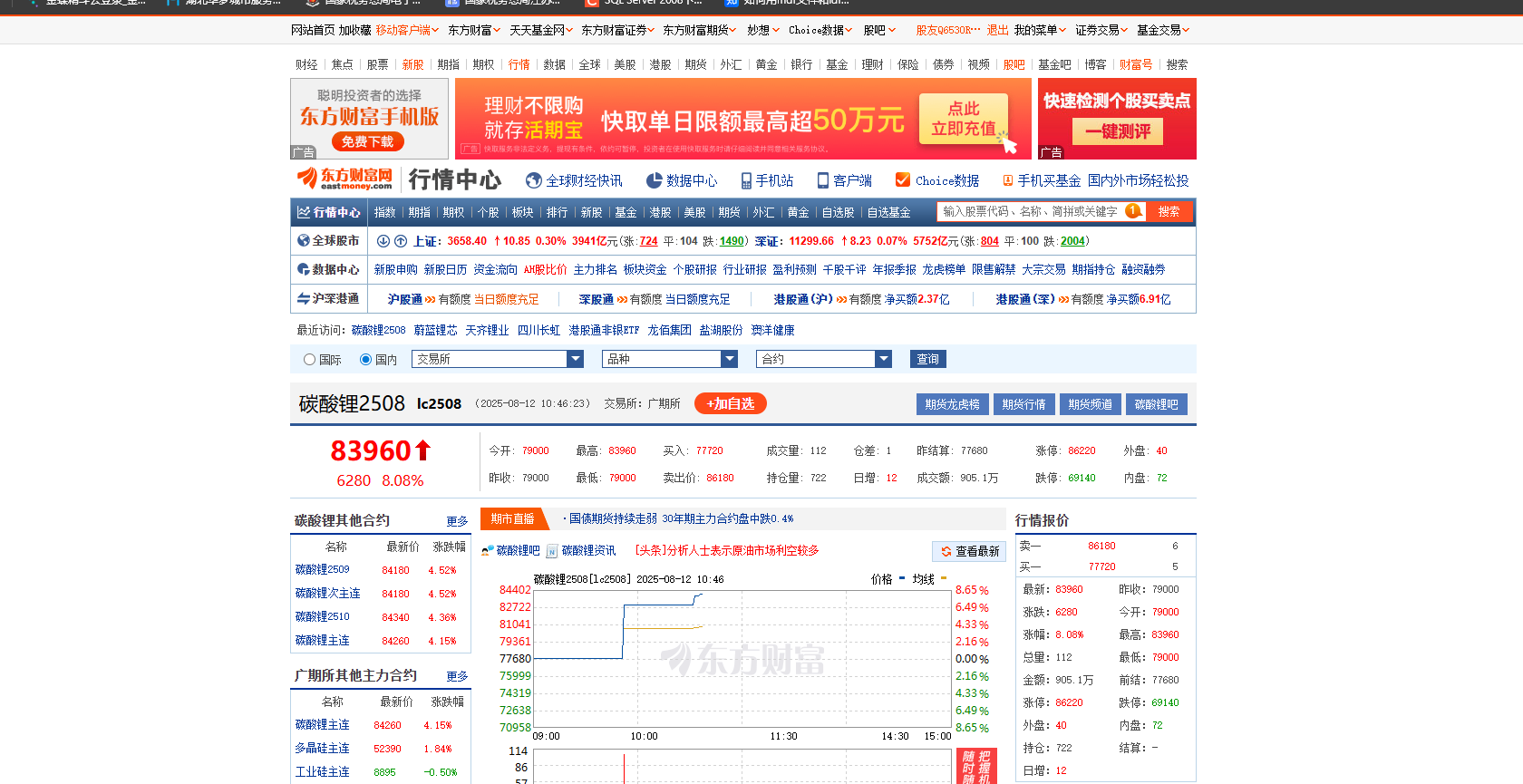Open 自选股 tab in market nav
This screenshot has height=784, width=1523.
coord(839,212)
